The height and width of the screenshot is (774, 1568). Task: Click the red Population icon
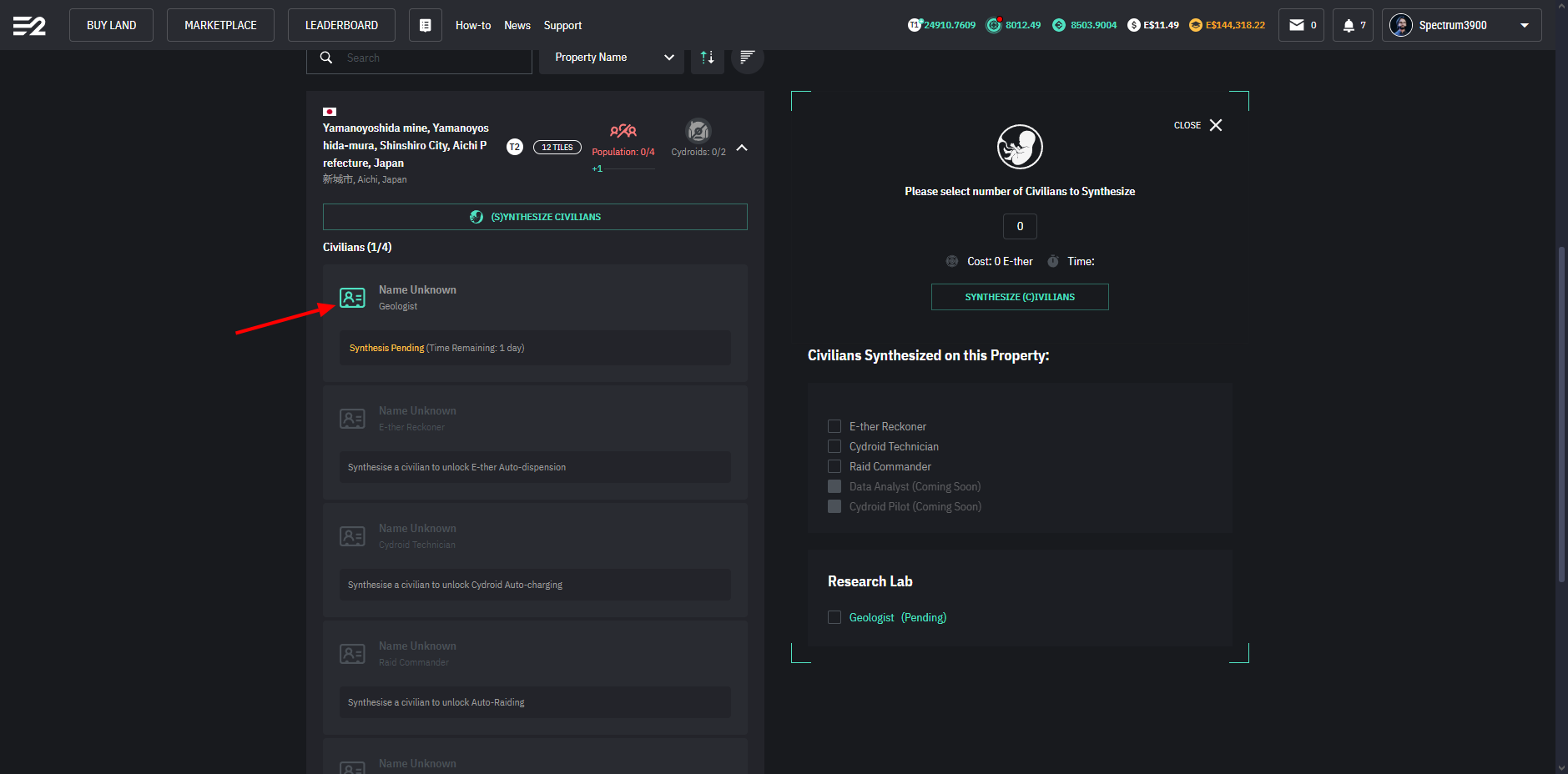pyautogui.click(x=623, y=131)
